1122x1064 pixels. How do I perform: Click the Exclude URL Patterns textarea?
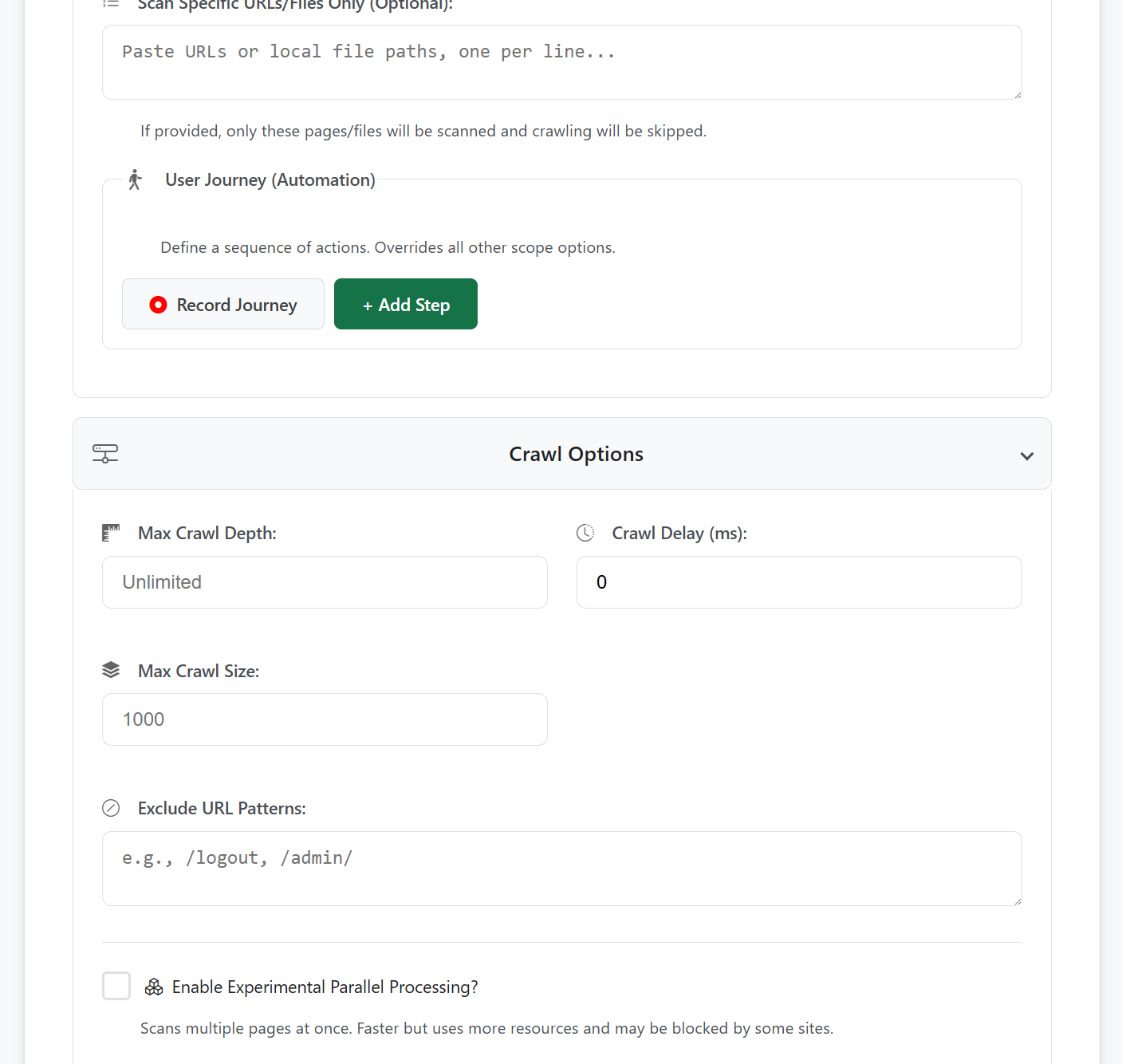(561, 869)
